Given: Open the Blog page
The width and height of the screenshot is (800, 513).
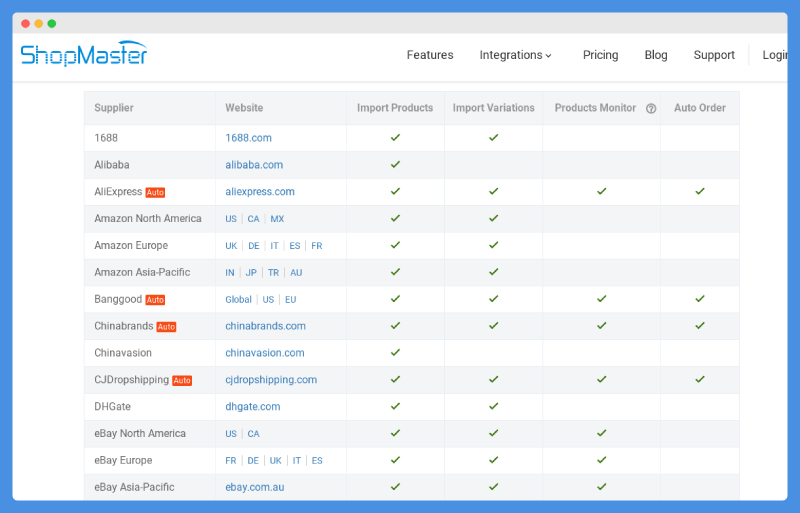Looking at the screenshot, I should [656, 55].
